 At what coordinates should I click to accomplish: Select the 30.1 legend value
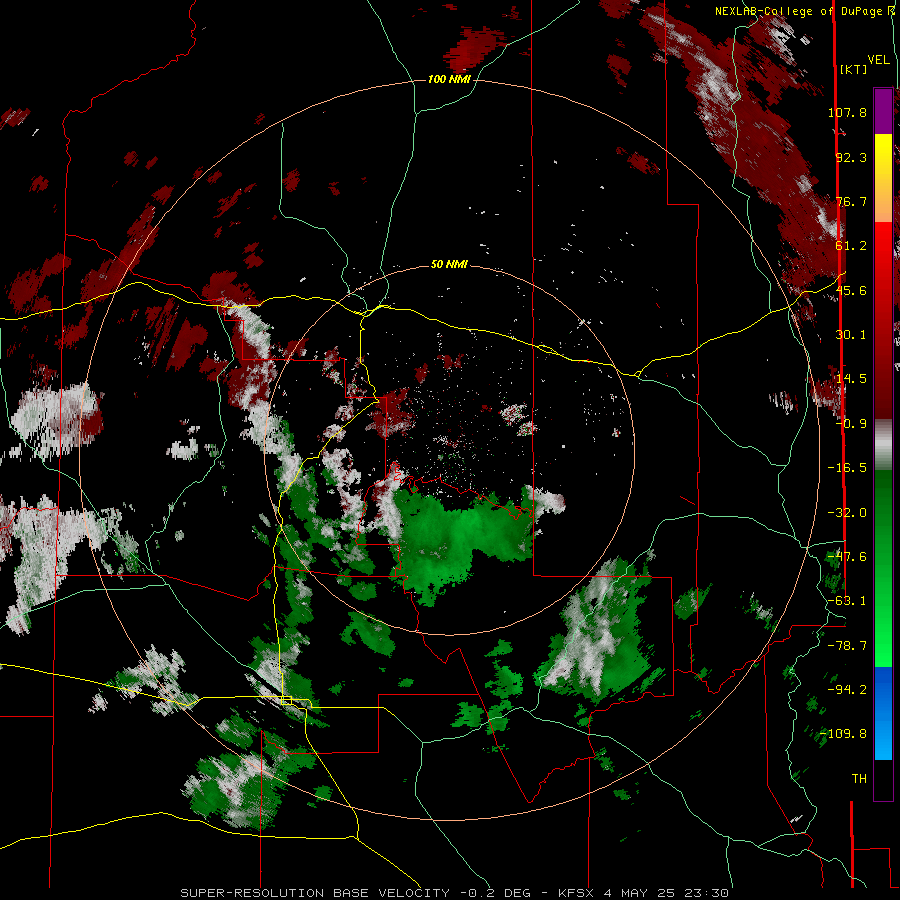pos(851,335)
